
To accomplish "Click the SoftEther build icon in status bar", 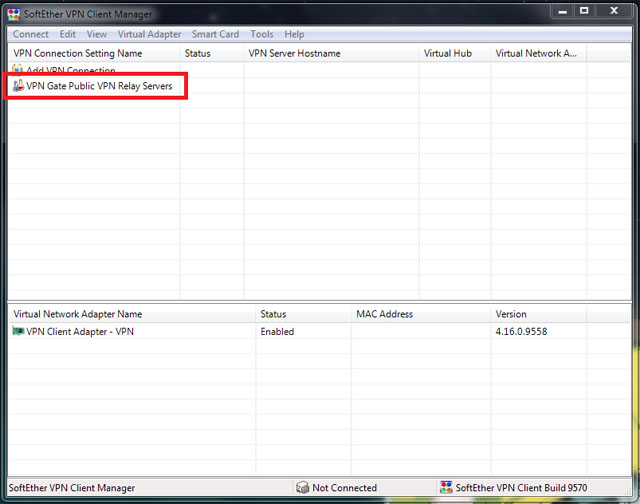I will [446, 487].
